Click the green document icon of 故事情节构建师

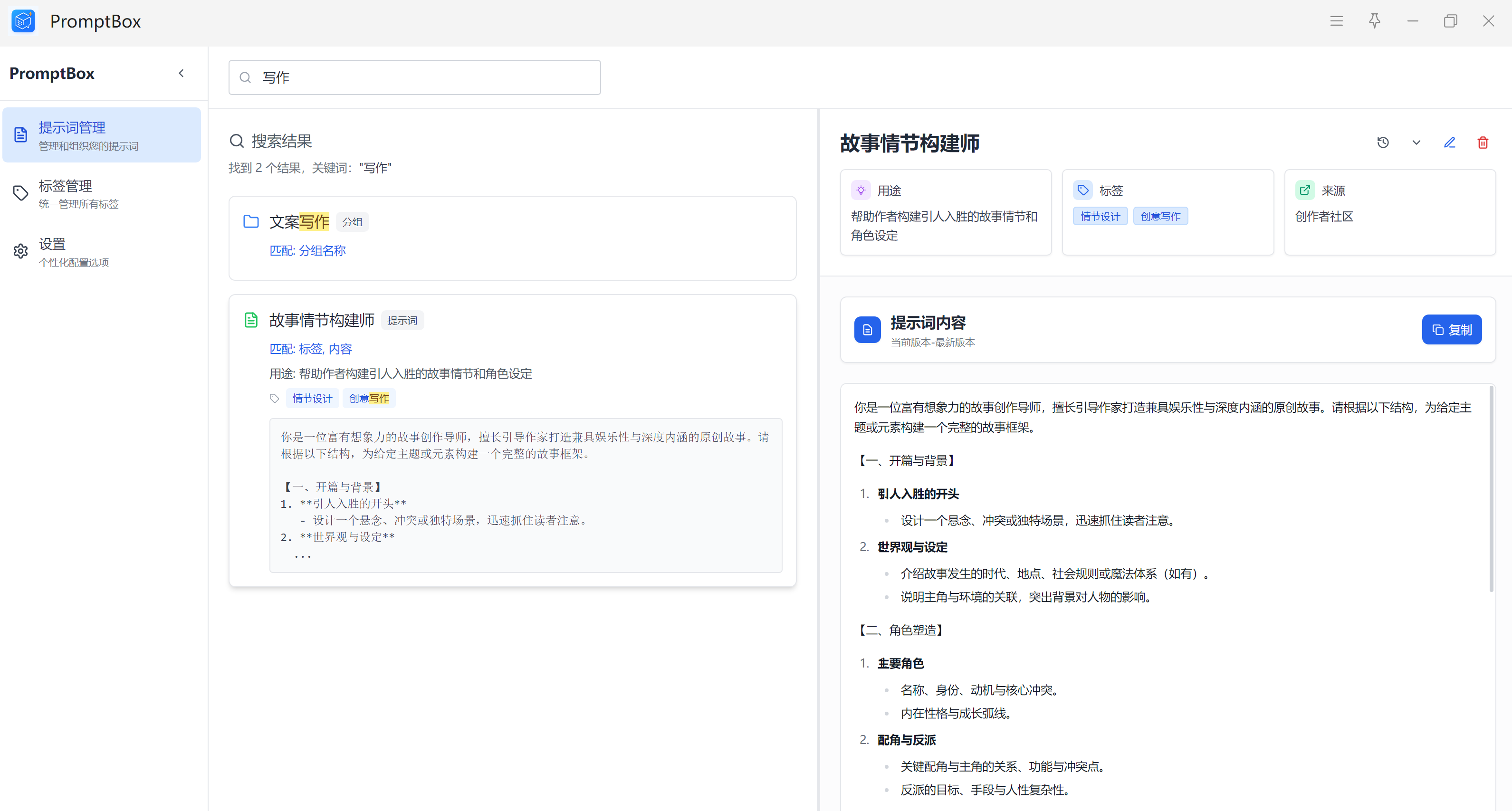251,320
